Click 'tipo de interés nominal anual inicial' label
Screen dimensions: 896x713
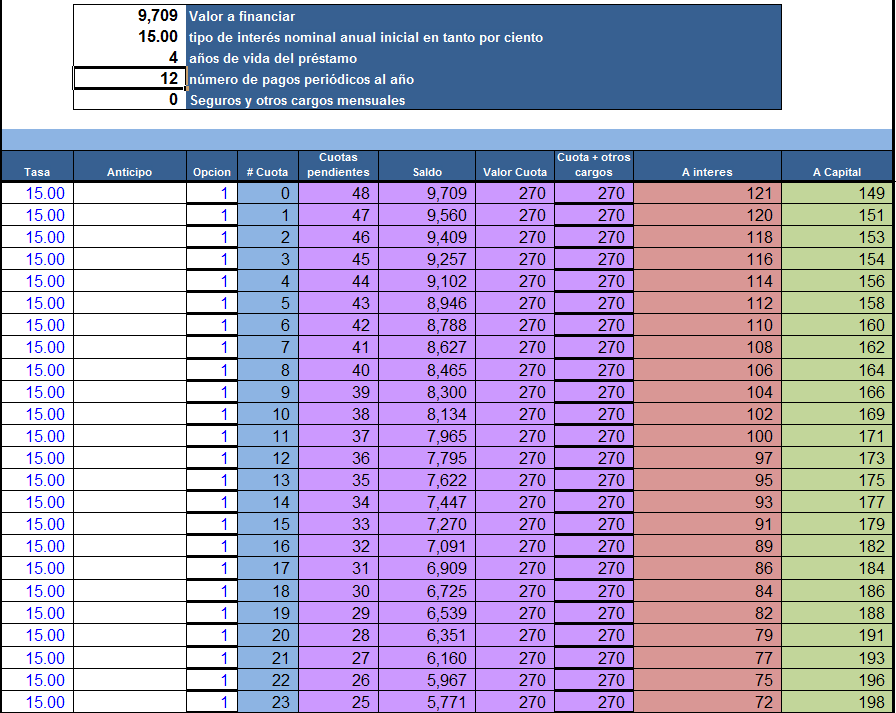pyautogui.click(x=366, y=38)
